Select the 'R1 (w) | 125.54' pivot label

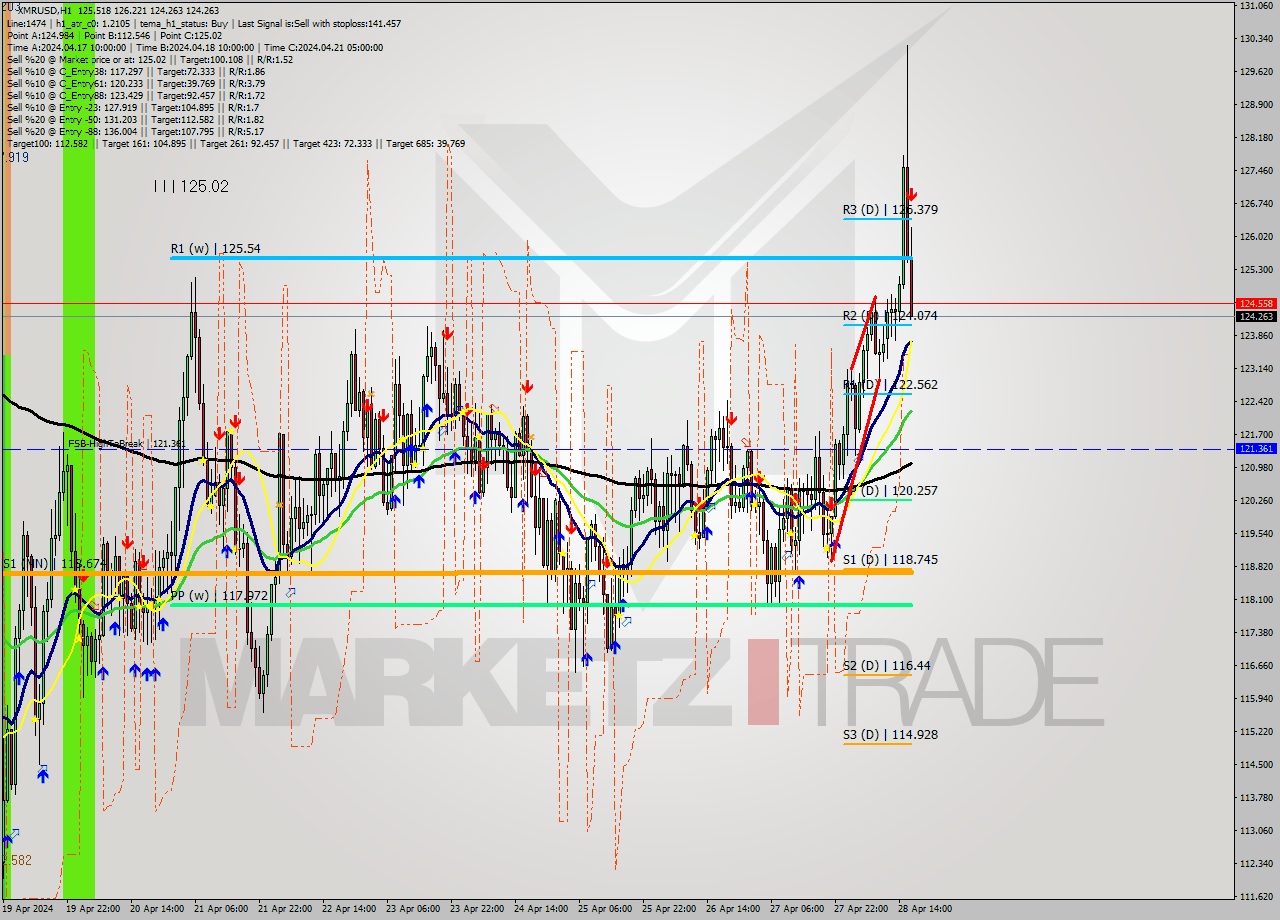(x=215, y=248)
